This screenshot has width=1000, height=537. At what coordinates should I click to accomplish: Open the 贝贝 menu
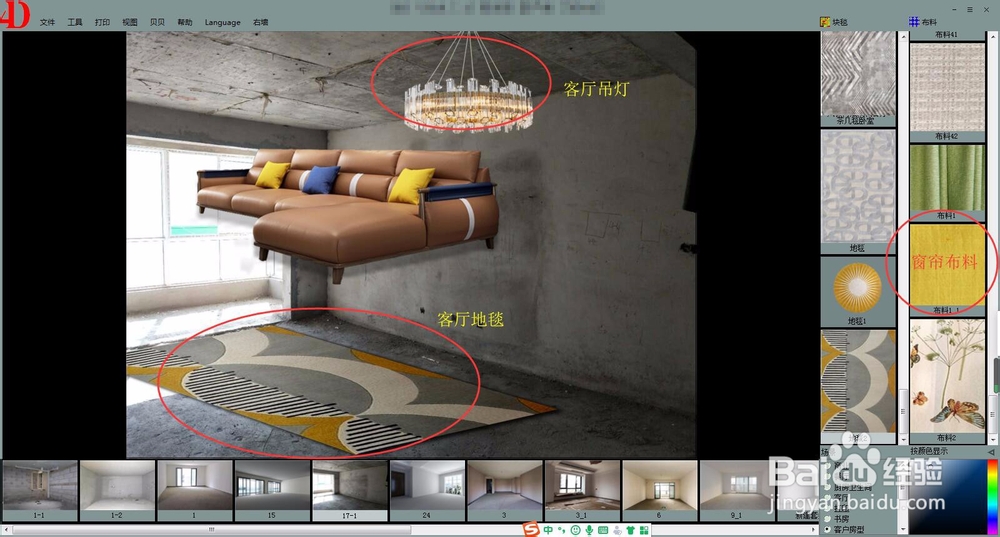(x=158, y=22)
